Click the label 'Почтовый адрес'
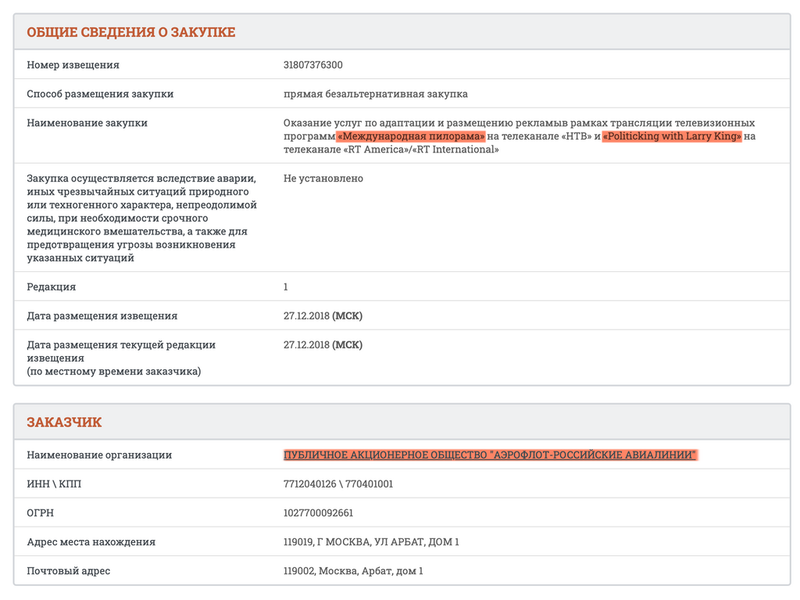Screen dimensions: 800x600 [68, 571]
